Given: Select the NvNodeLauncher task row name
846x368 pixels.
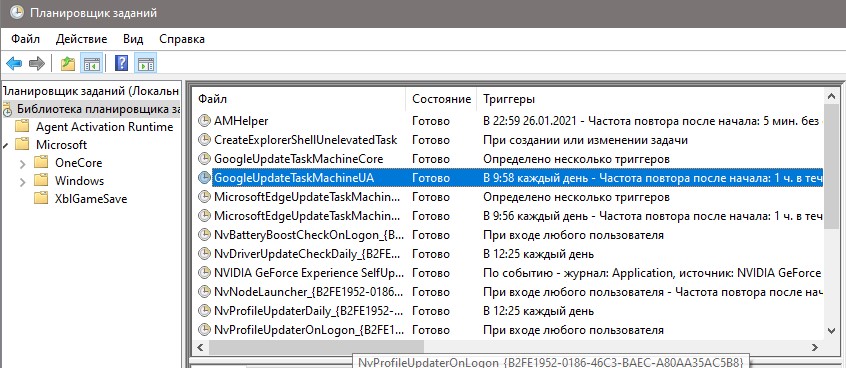Looking at the screenshot, I should 308,292.
